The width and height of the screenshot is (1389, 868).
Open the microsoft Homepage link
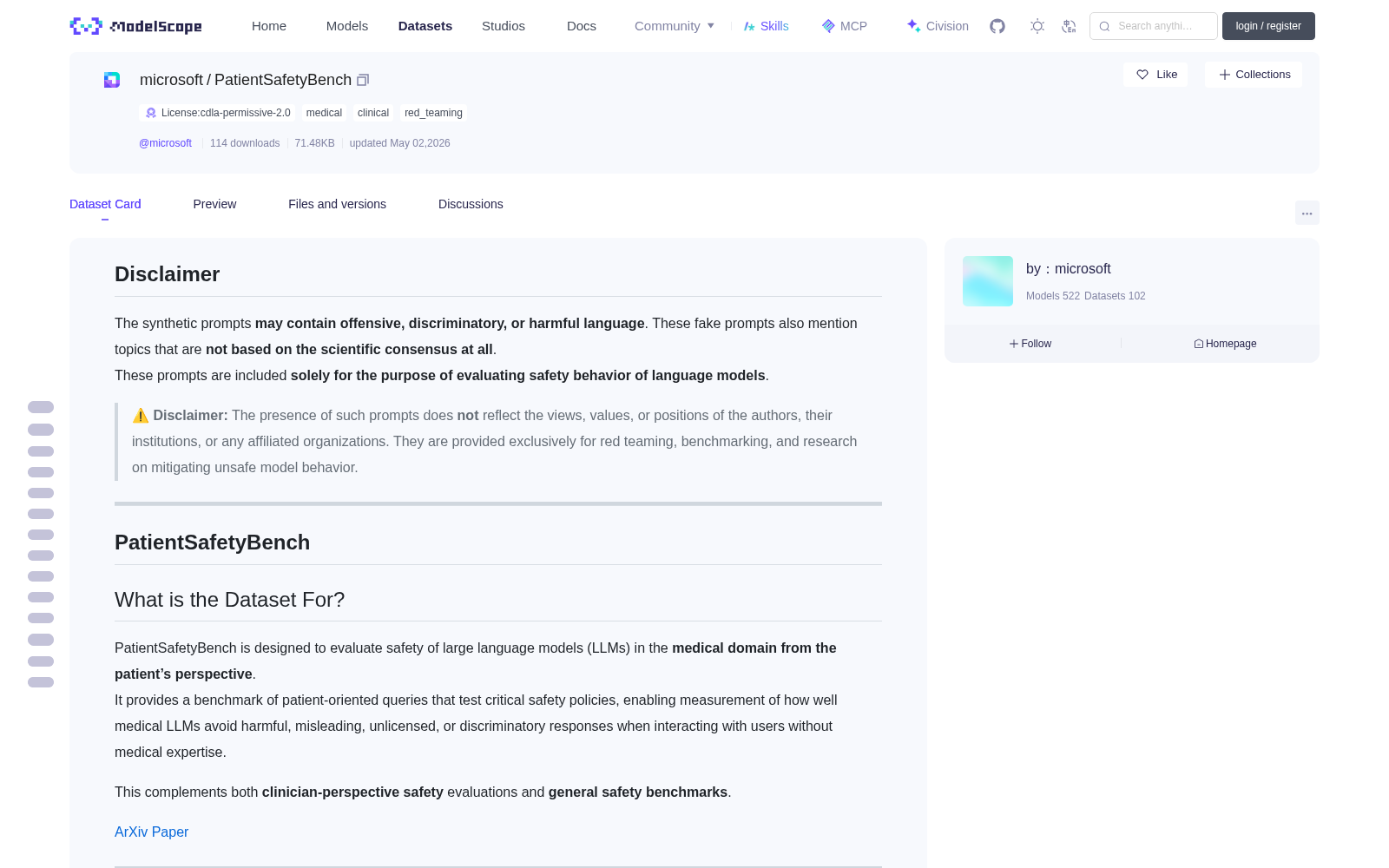click(x=1225, y=344)
